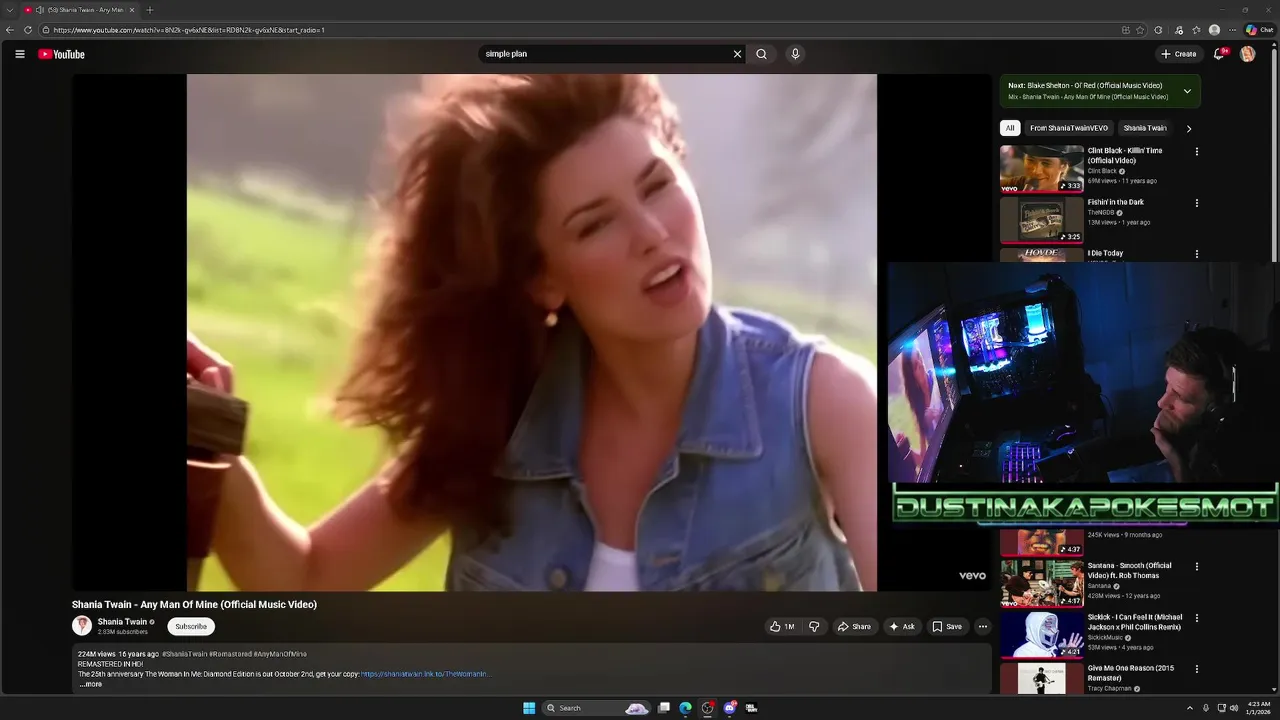
Task: Open options for Santana Smooth video
Action: click(x=1196, y=567)
